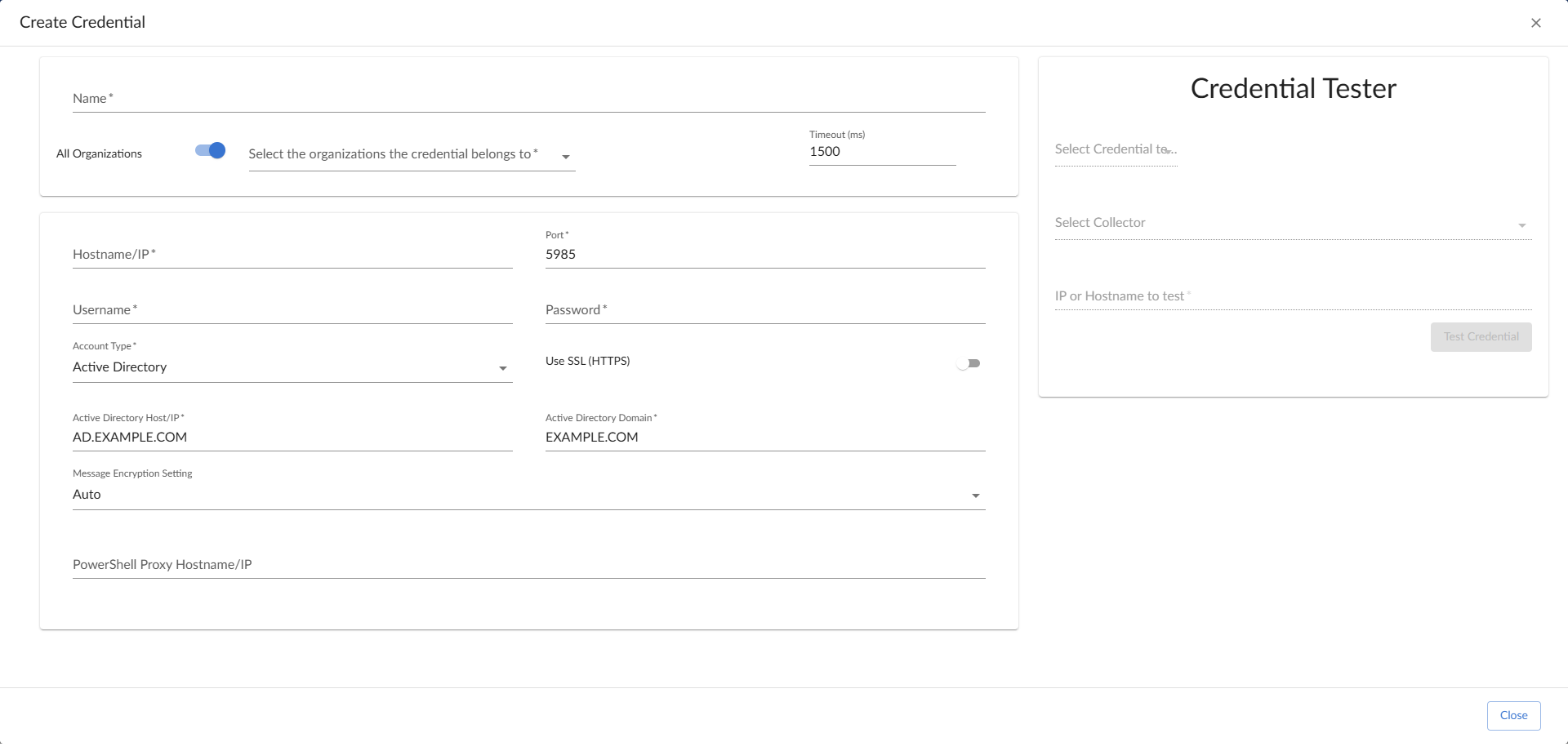This screenshot has height=751, width=1568.
Task: Close the Create Credential dialog with X icon
Action: click(x=1535, y=23)
